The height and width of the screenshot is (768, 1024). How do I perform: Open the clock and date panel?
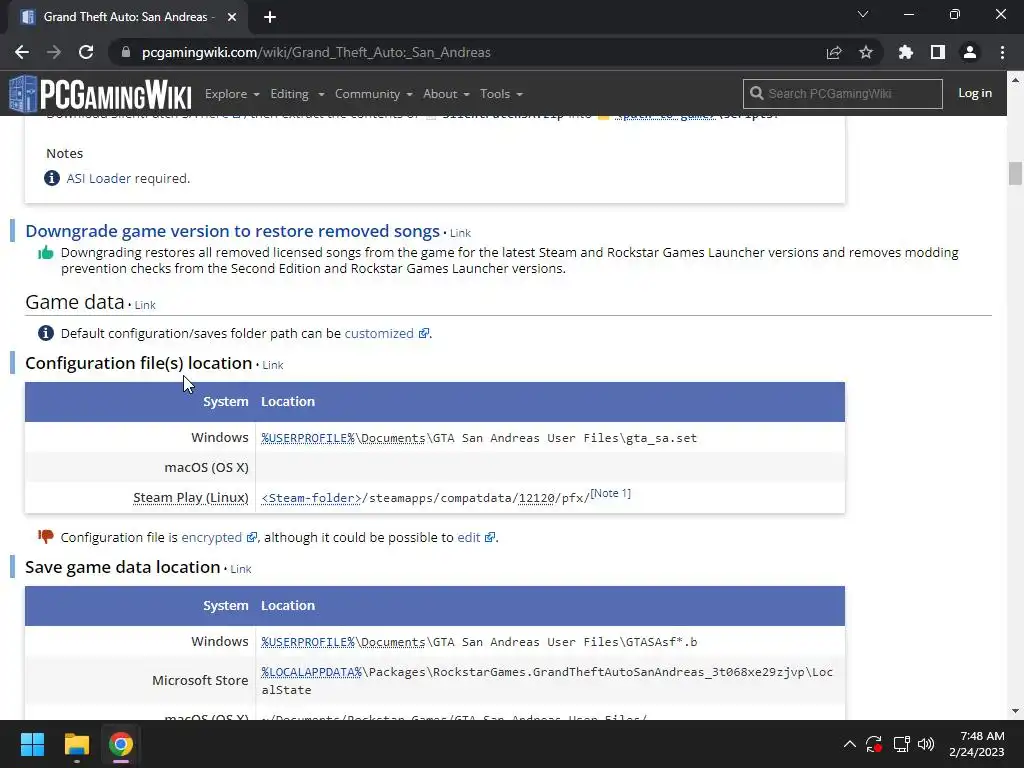click(x=976, y=744)
